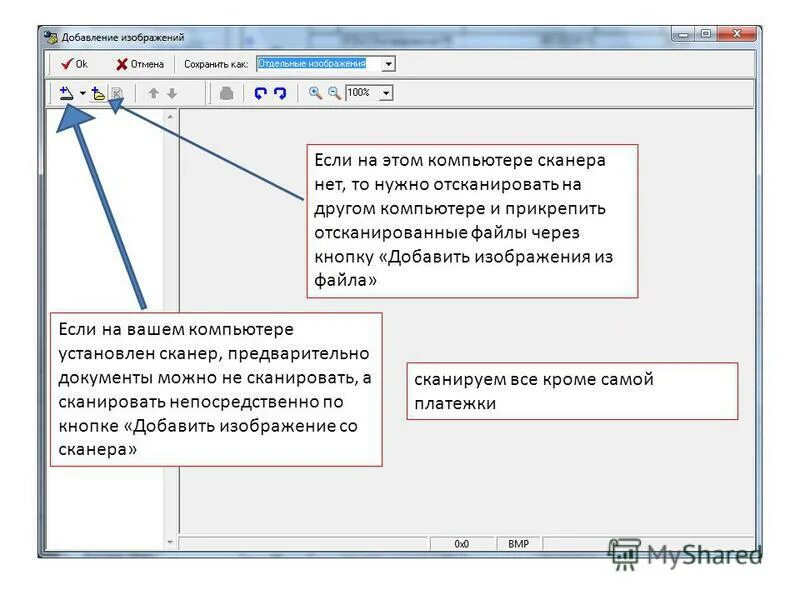Screen dimensions: 800x600
Task: Click the gray print icon
Action: tap(227, 93)
